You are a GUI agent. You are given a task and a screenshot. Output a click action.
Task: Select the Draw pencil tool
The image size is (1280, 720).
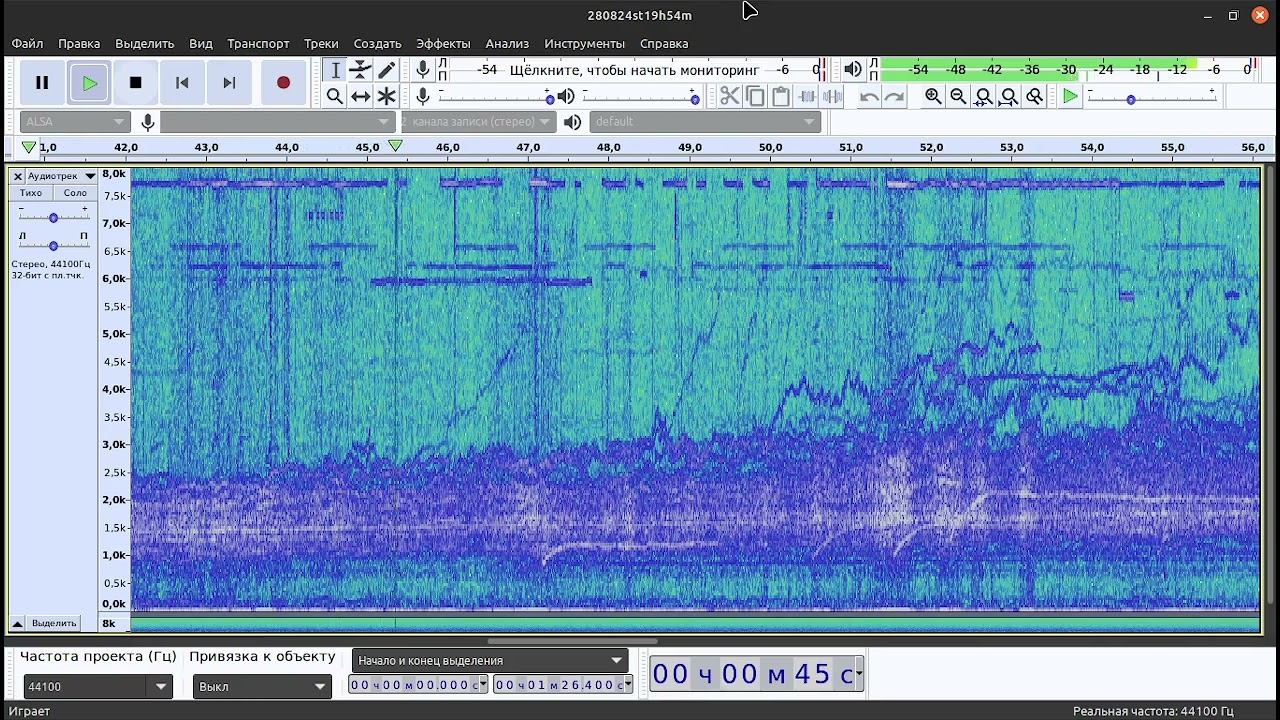(386, 70)
